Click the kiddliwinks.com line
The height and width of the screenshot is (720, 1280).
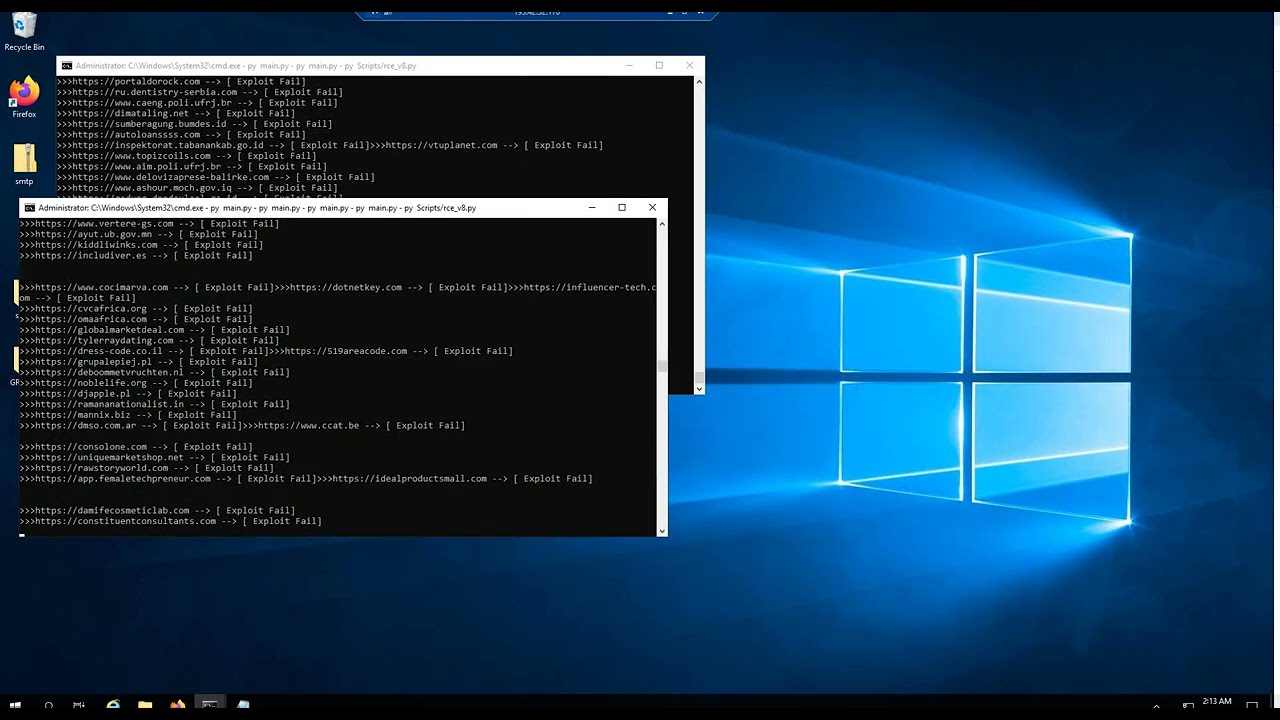click(141, 245)
